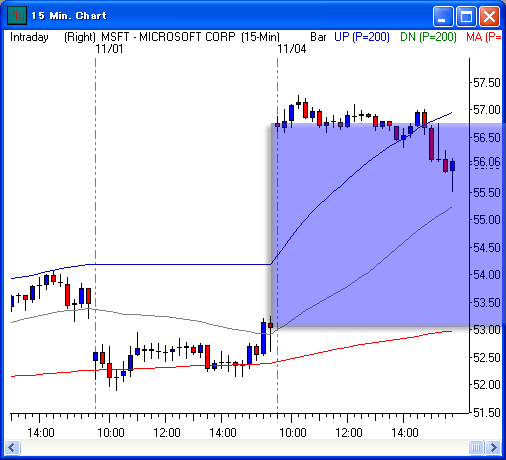Click the scroll right arrow button
Viewport: 506px width, 460px height.
pyautogui.click(x=494, y=447)
